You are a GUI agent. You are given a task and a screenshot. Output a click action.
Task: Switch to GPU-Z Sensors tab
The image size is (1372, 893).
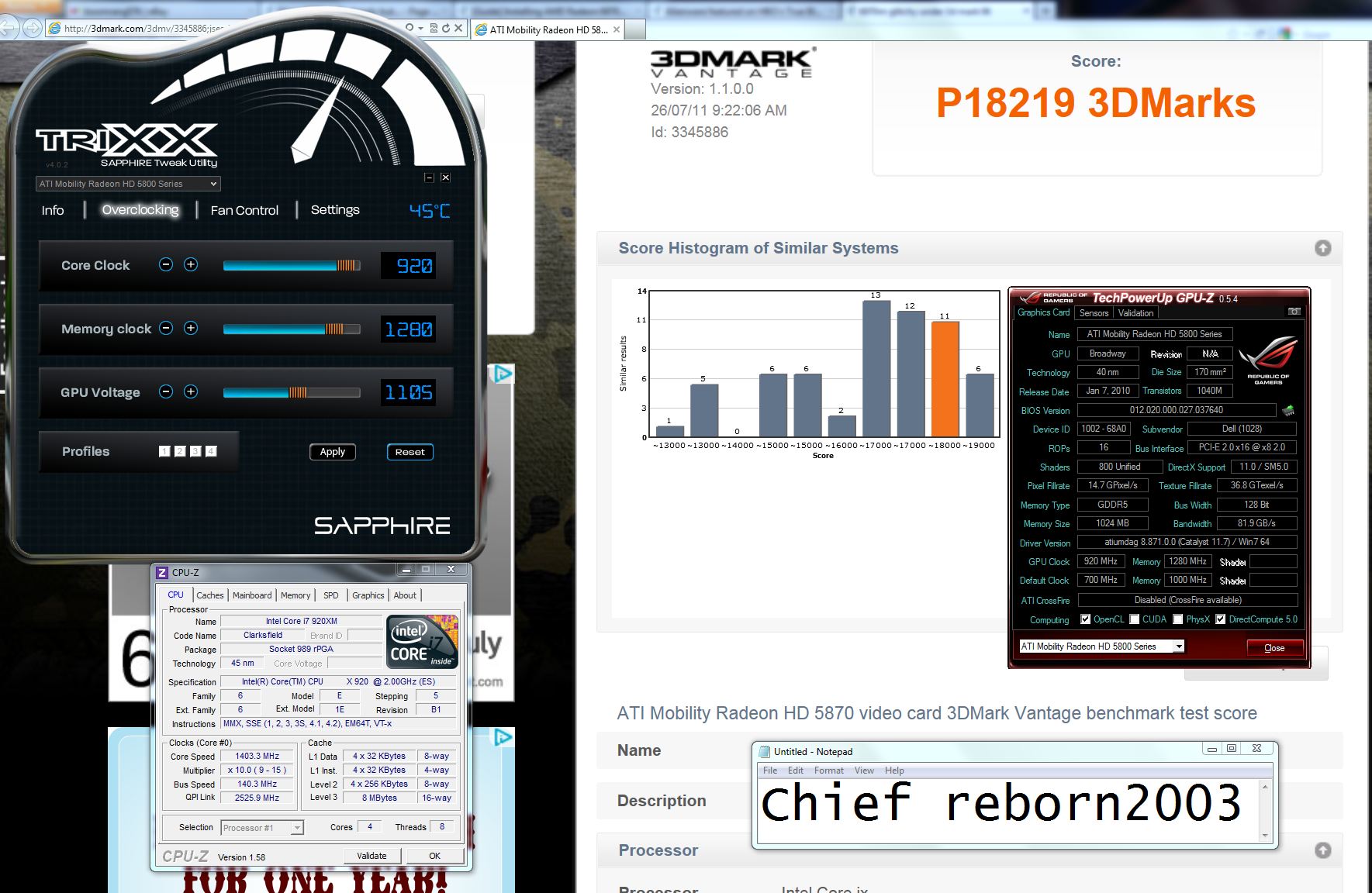1094,313
